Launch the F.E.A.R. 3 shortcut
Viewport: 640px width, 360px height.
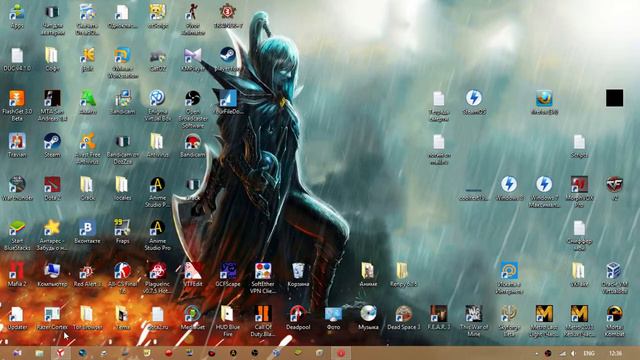[439, 315]
